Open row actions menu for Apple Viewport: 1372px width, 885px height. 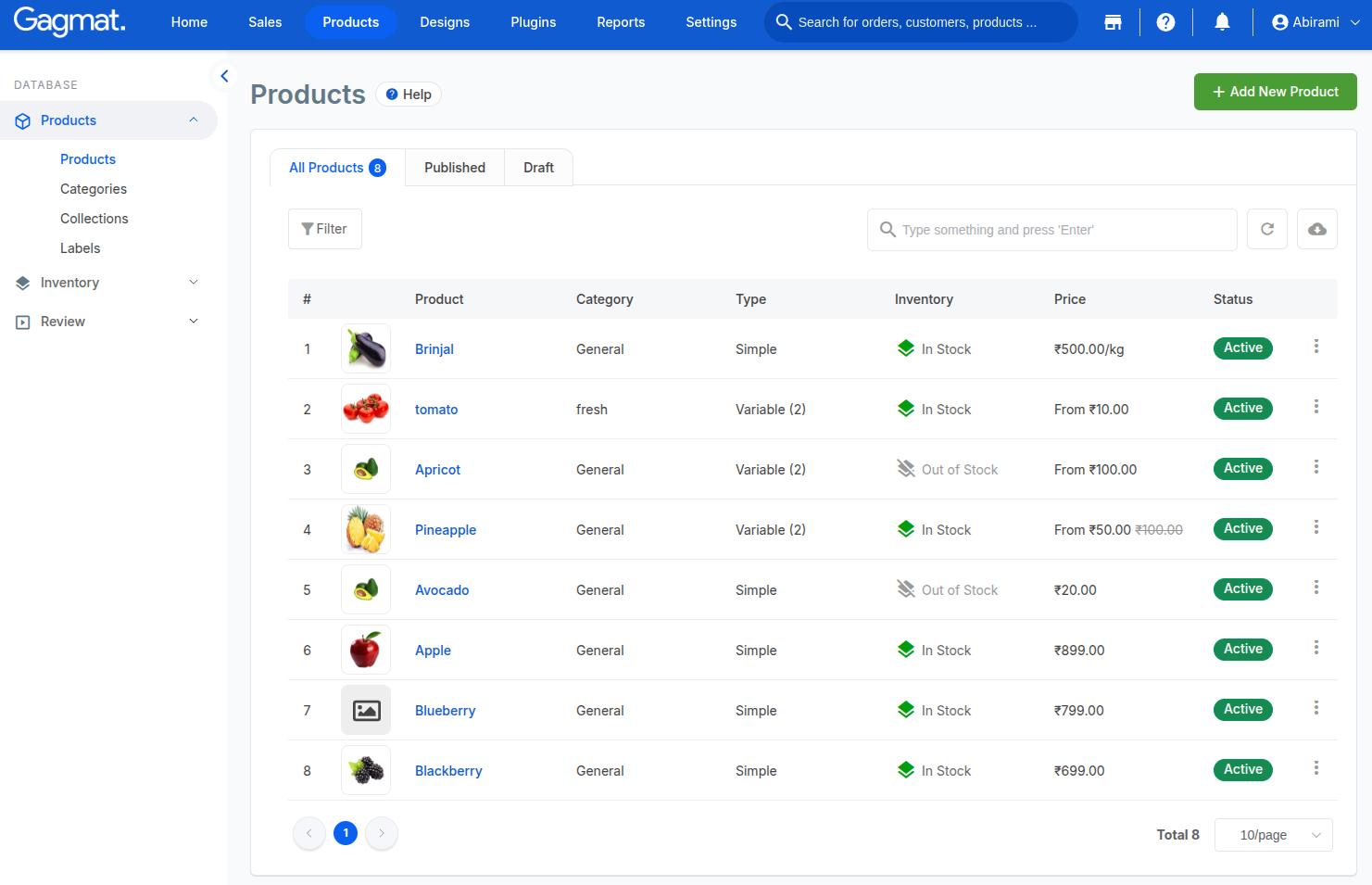click(1315, 648)
